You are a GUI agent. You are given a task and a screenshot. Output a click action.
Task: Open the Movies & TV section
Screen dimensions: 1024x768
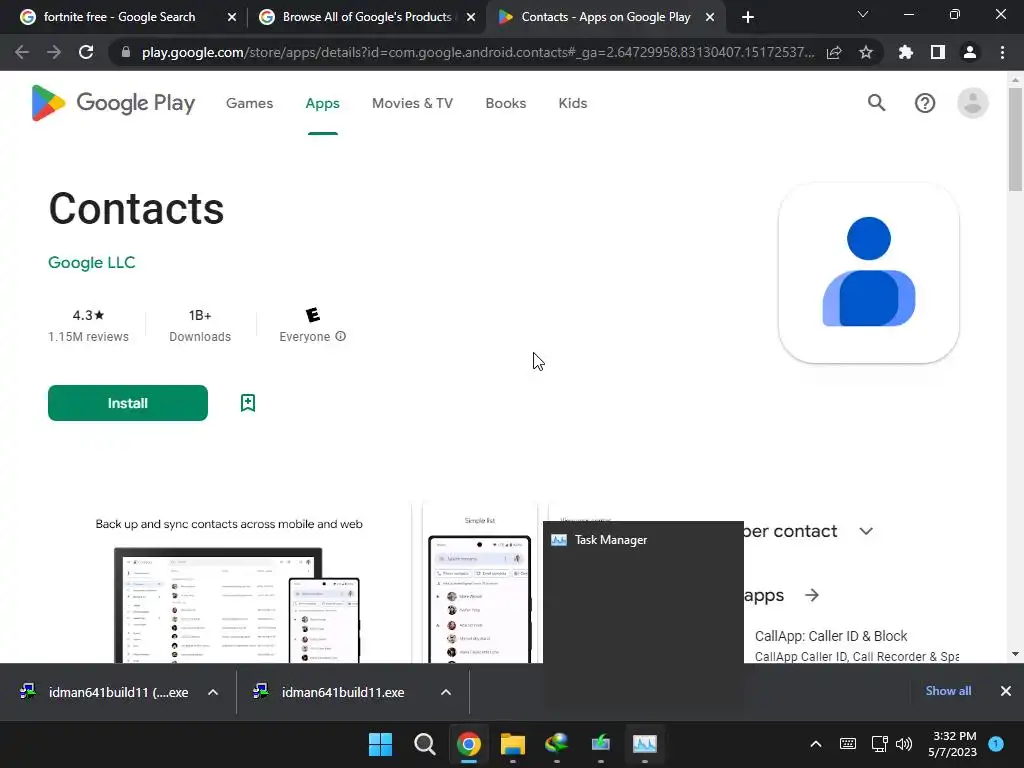click(x=412, y=103)
